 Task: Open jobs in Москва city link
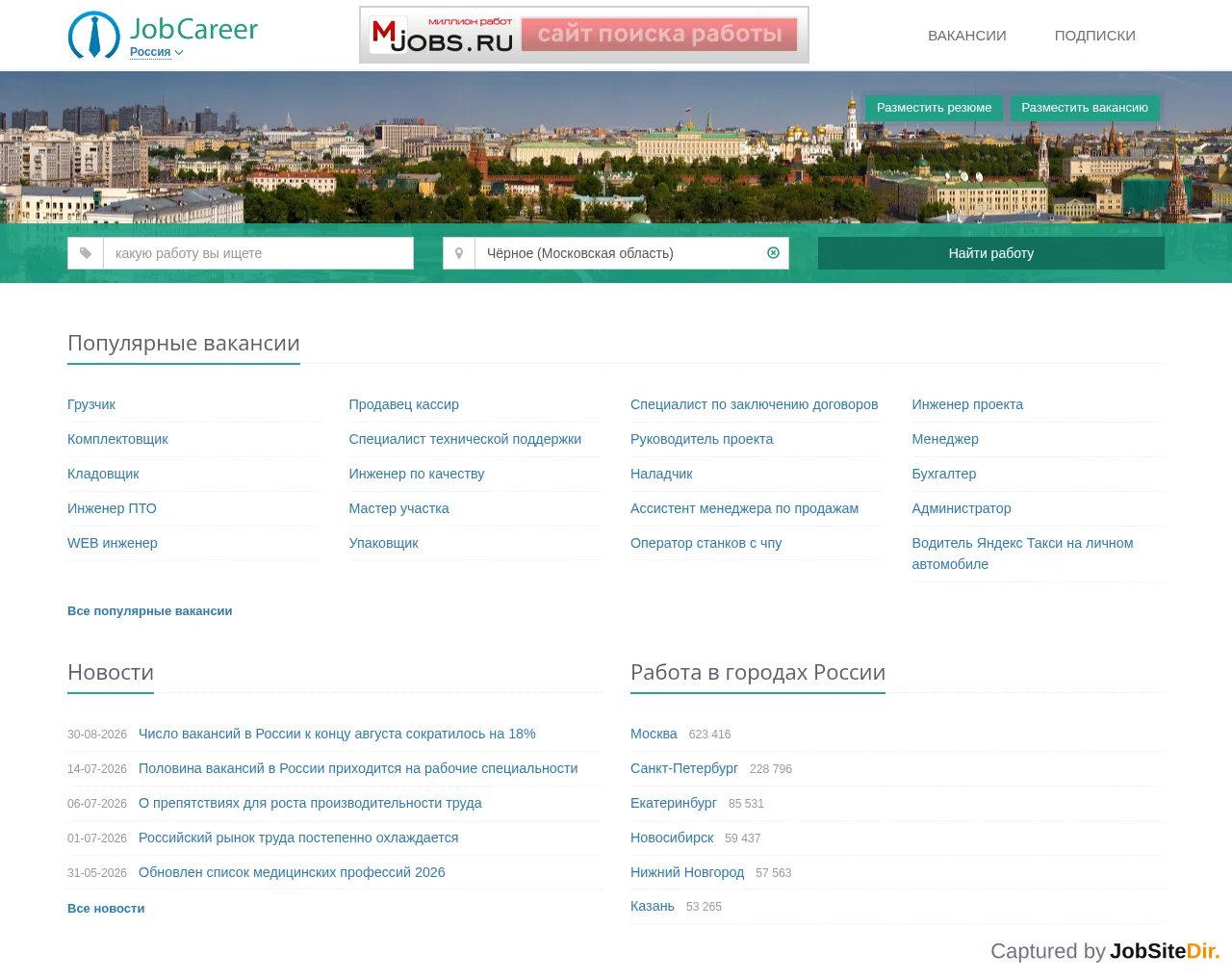654,734
